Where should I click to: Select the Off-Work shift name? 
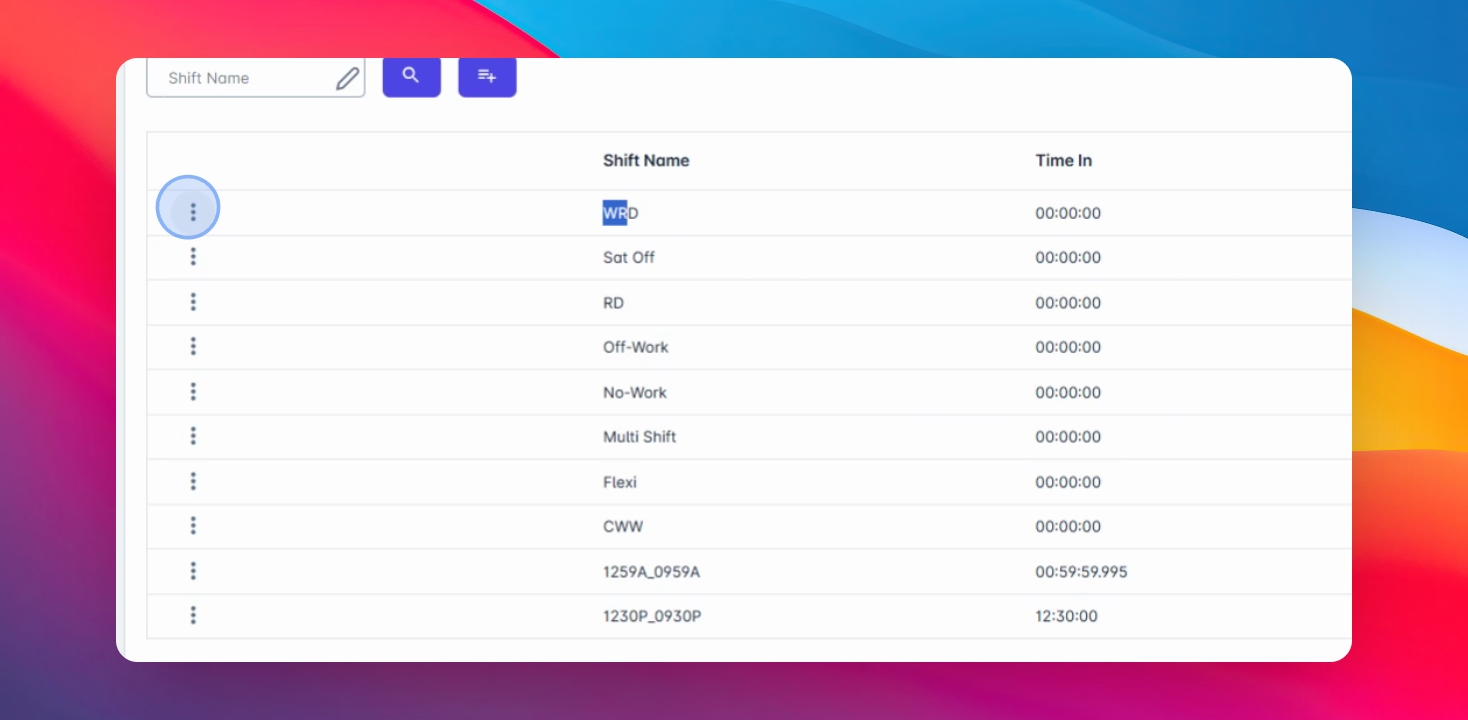click(x=636, y=347)
